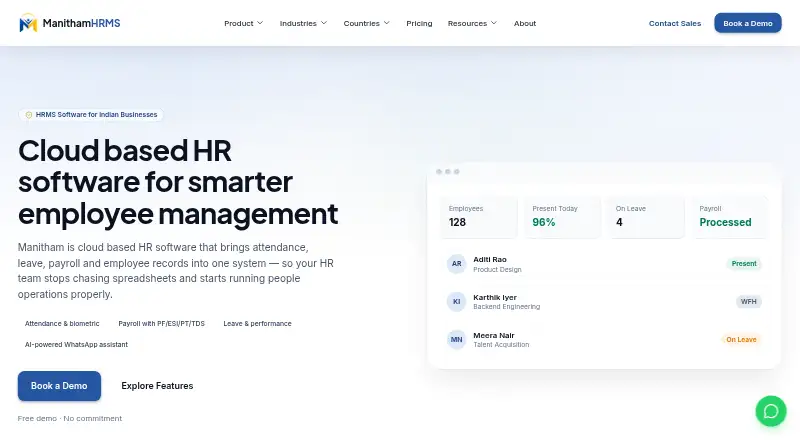Open the Resources dropdown chevron
The width and height of the screenshot is (800, 440).
point(494,23)
